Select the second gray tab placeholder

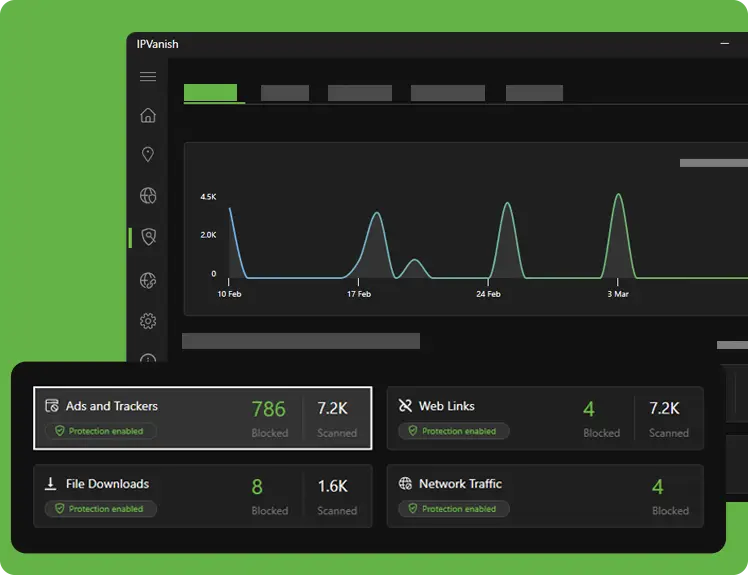[285, 93]
